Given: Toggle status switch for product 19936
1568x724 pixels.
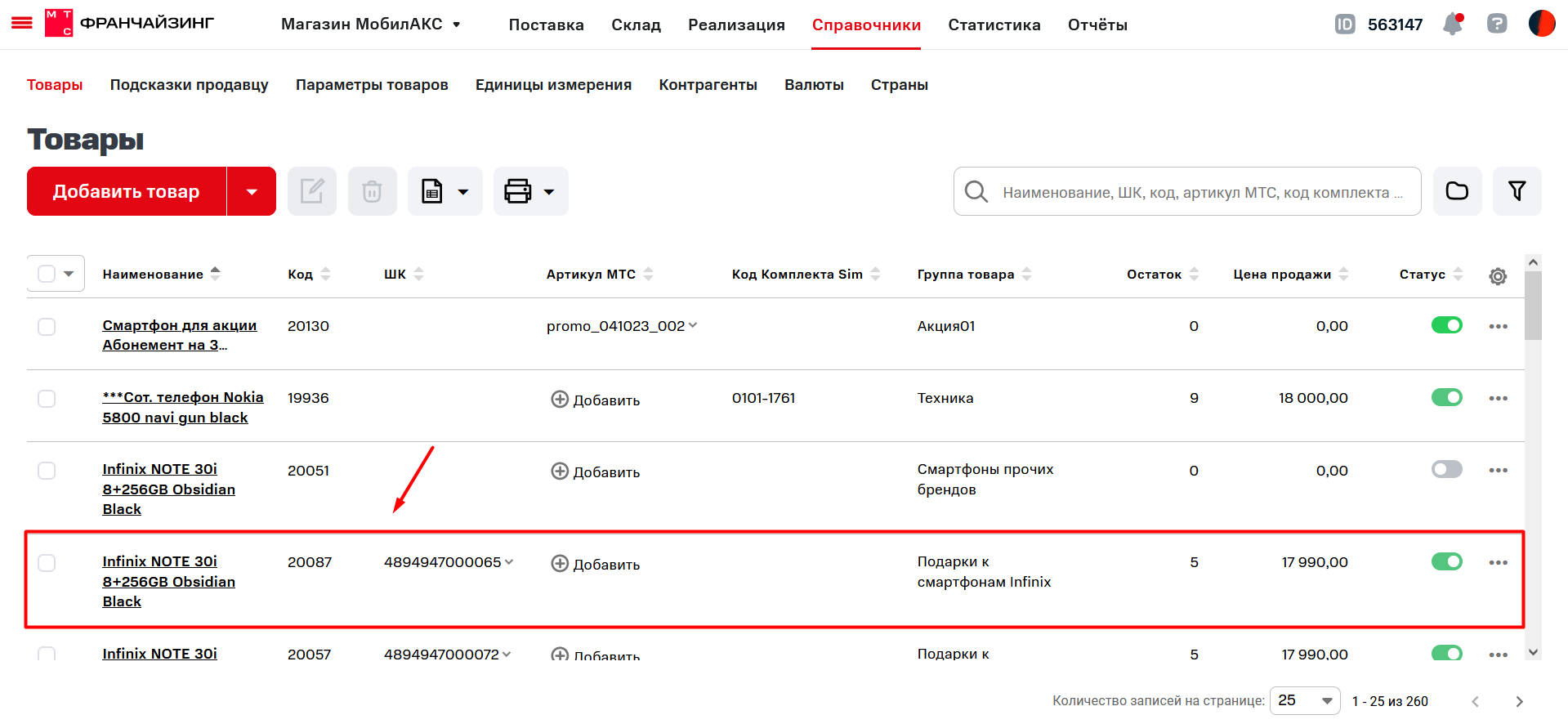Looking at the screenshot, I should point(1447,397).
